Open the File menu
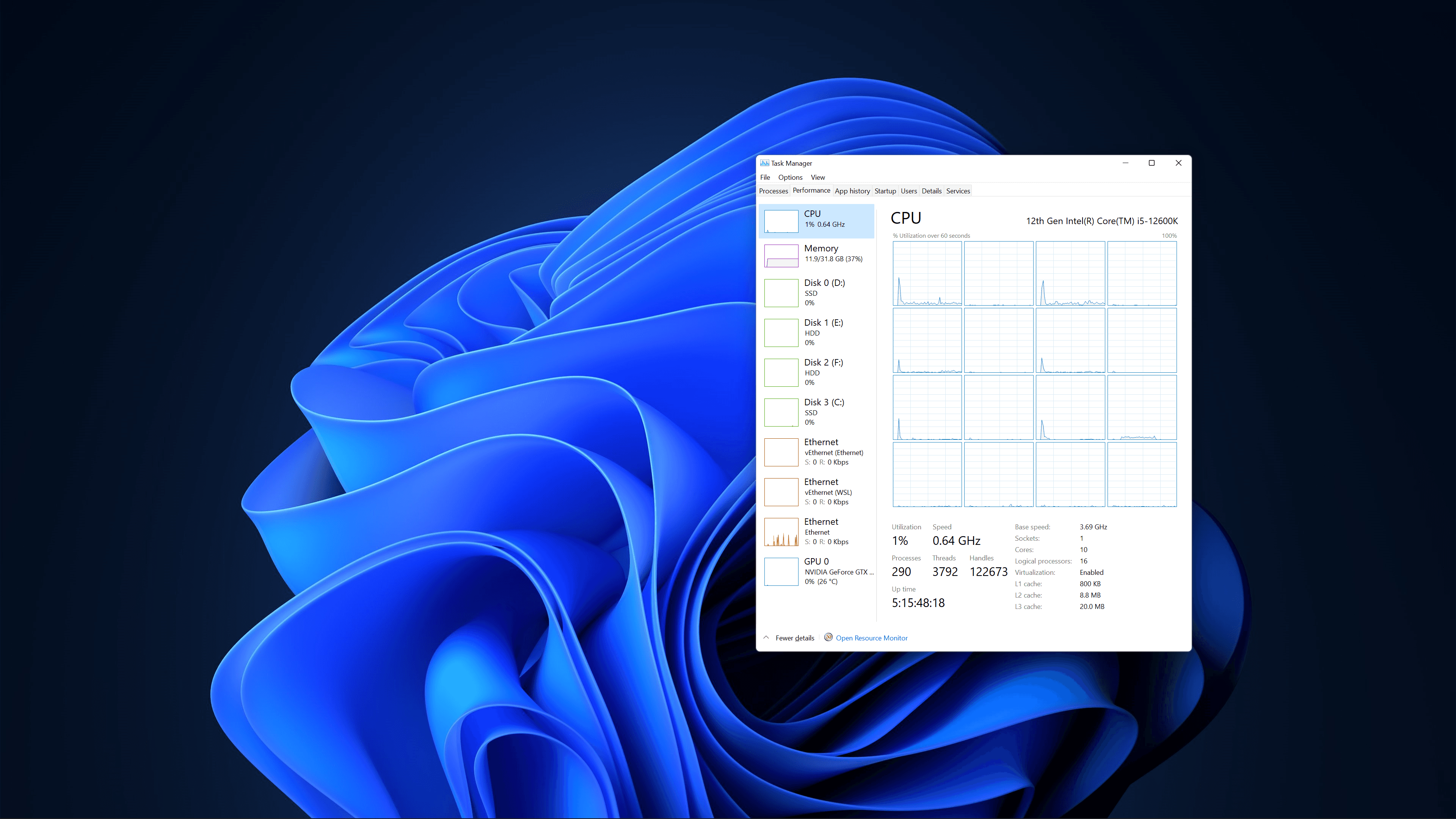Viewport: 1456px width, 819px height. pos(765,177)
